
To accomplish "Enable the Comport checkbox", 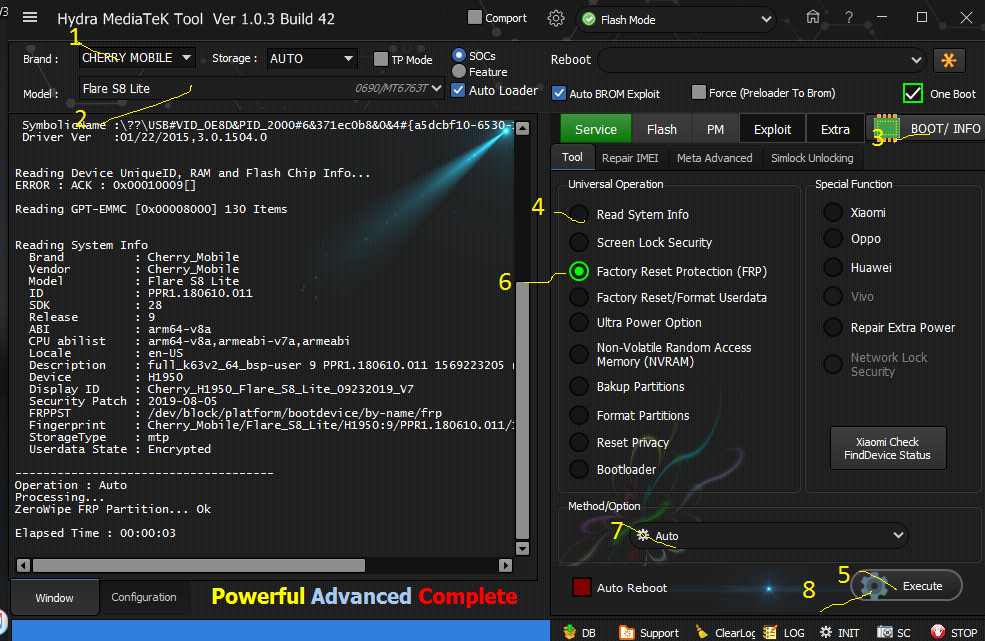I will click(x=475, y=18).
